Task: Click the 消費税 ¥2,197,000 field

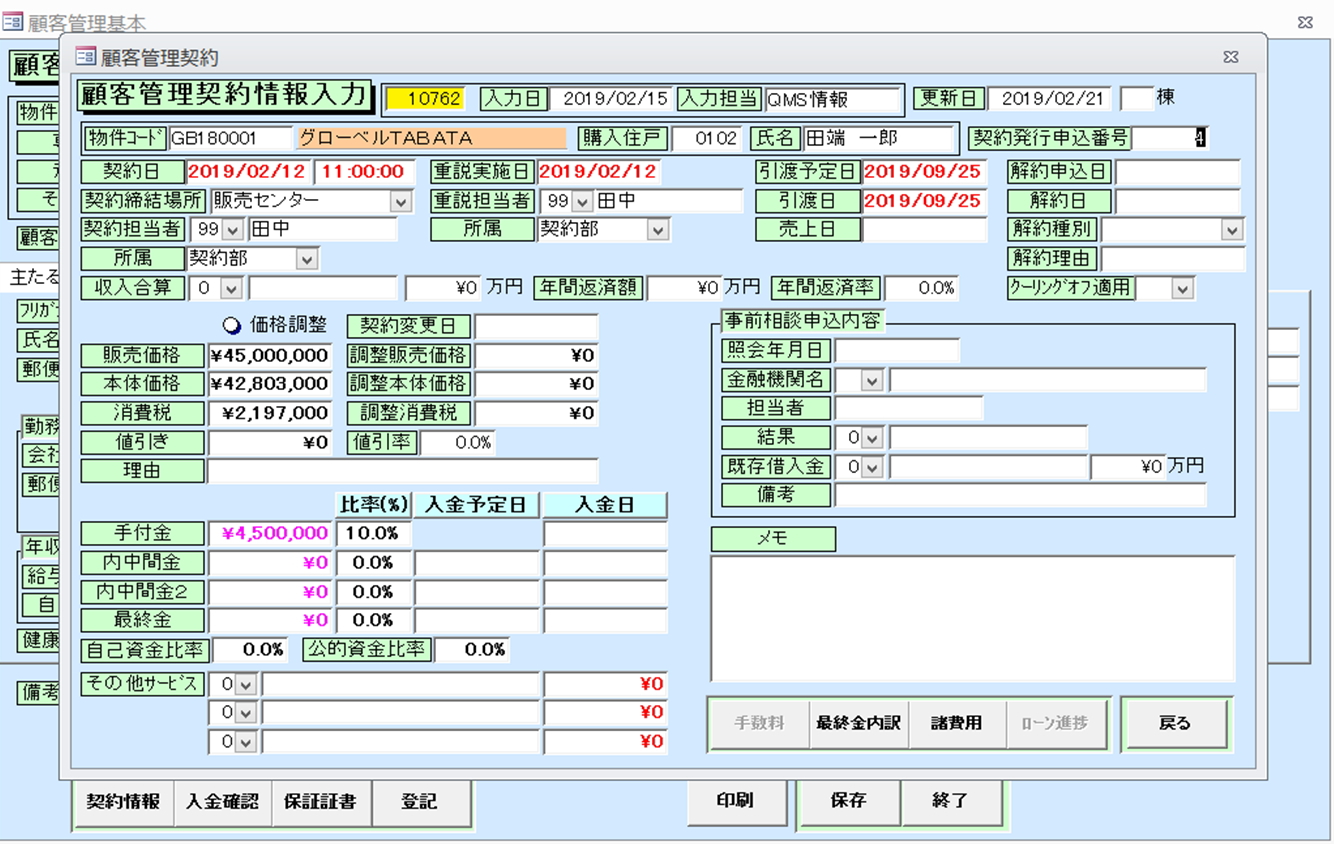Action: [x=270, y=413]
